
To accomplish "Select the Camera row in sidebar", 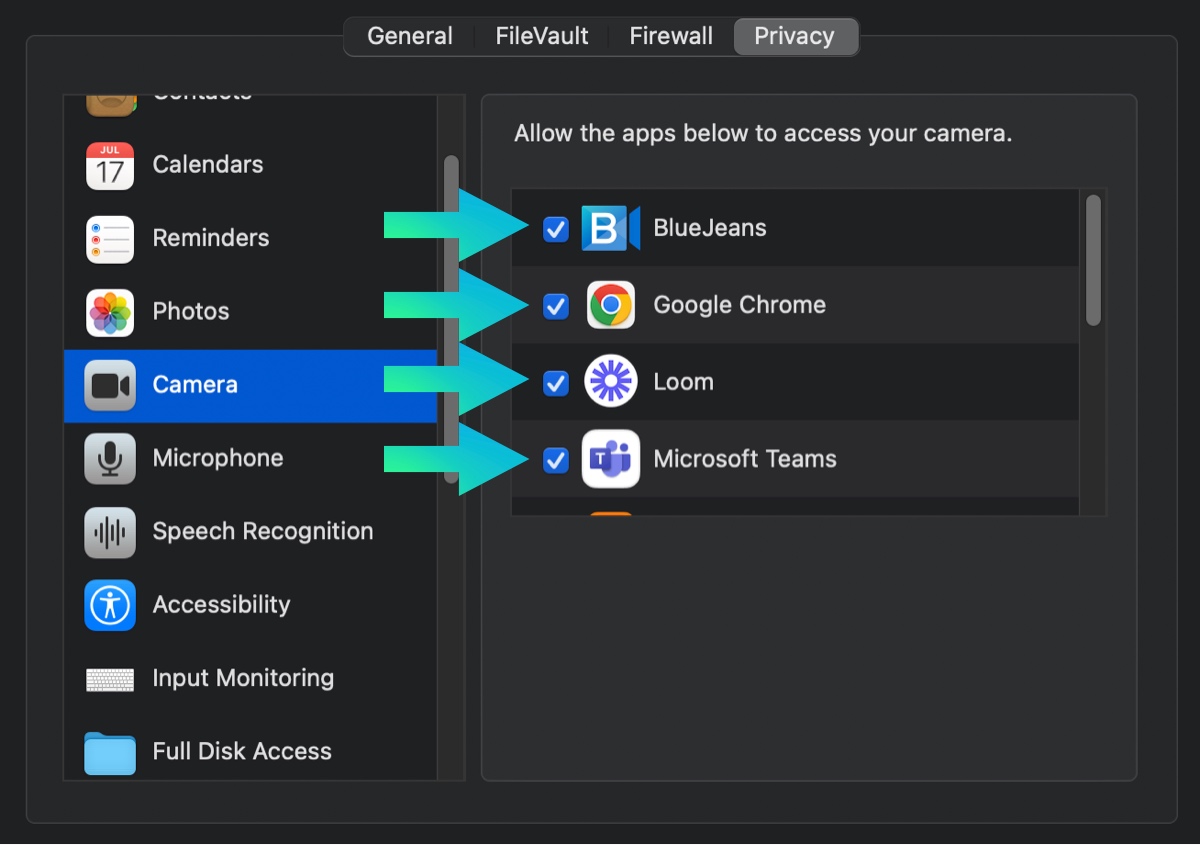I will [x=250, y=386].
